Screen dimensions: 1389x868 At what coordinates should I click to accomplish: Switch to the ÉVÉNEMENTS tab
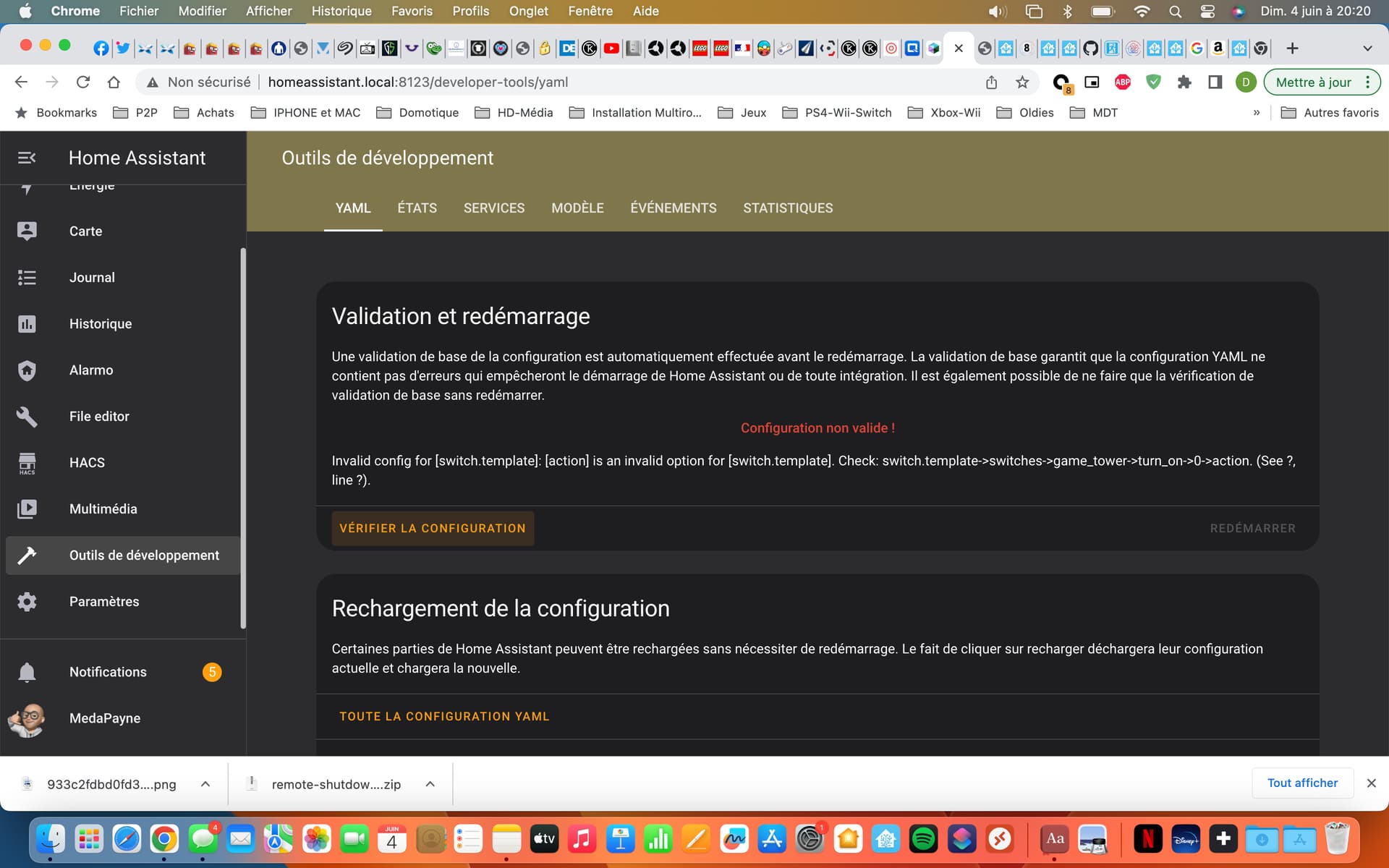674,208
